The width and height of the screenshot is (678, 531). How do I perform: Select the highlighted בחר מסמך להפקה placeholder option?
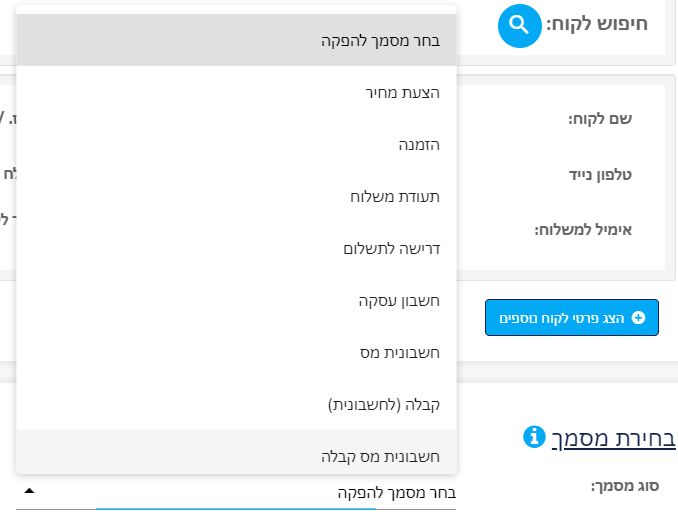236,40
